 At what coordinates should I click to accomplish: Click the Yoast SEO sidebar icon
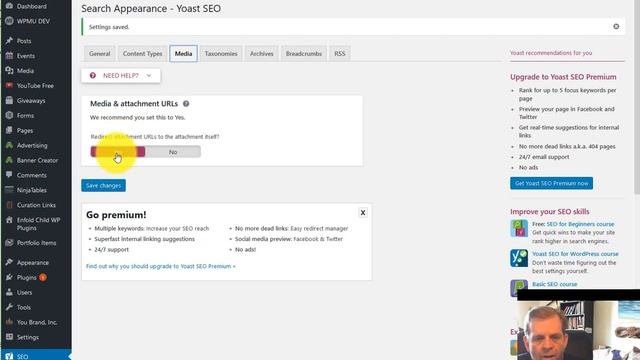tap(9, 356)
